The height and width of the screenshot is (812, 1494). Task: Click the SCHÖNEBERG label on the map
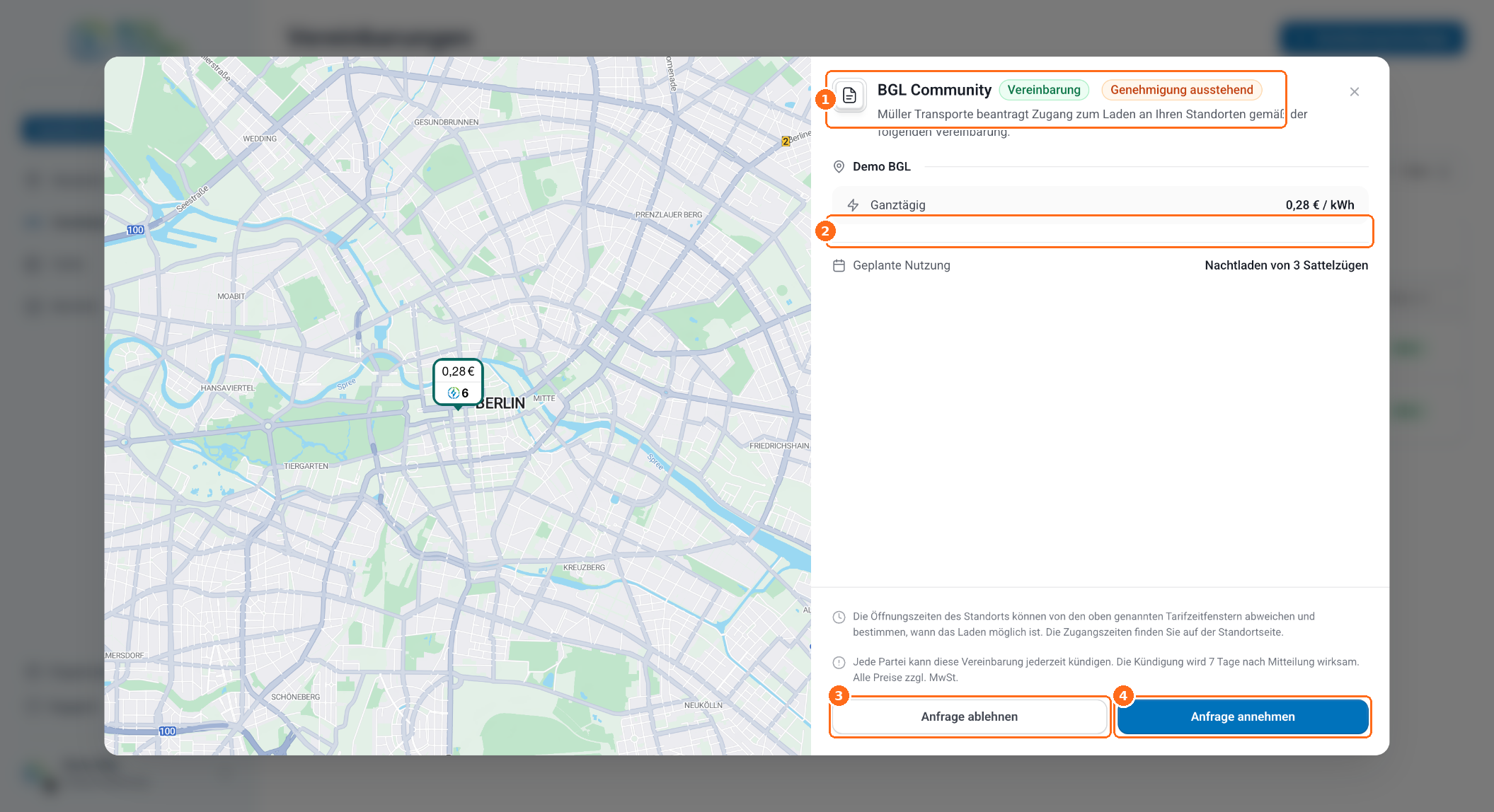click(295, 697)
